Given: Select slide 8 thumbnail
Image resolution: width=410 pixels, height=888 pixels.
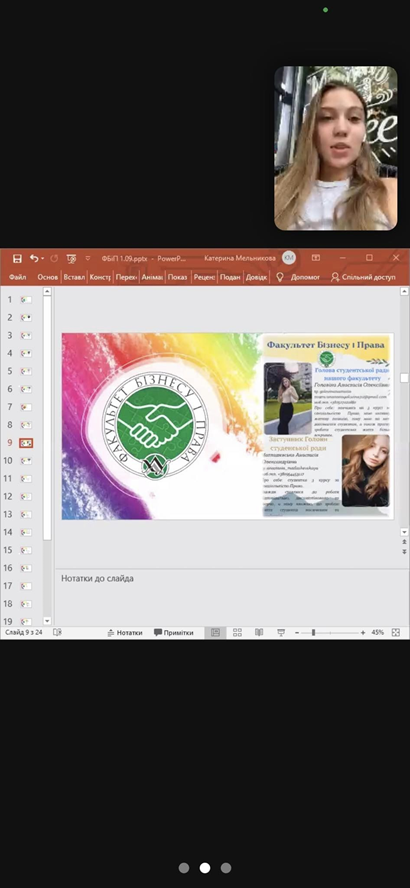Looking at the screenshot, I should [x=26, y=425].
